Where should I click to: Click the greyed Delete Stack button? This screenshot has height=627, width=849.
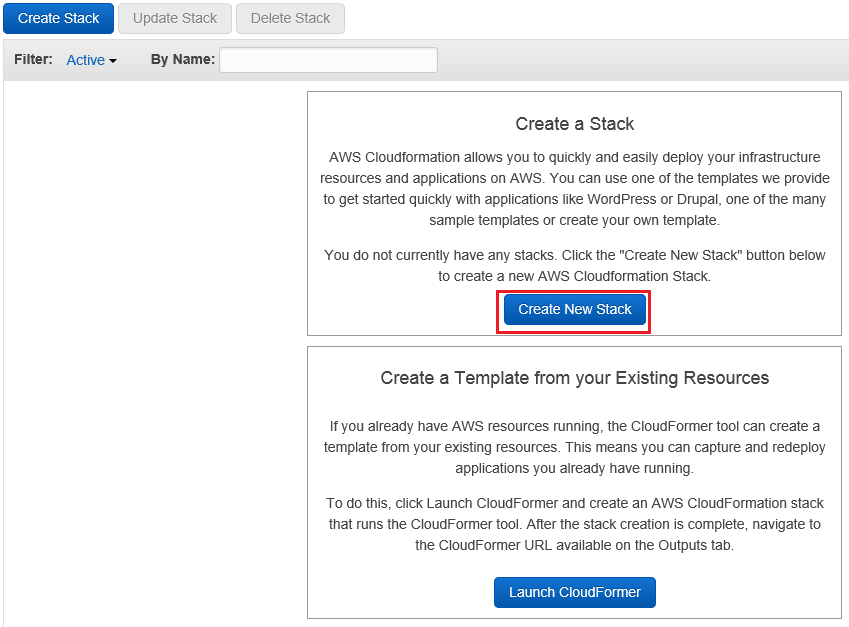pos(290,18)
